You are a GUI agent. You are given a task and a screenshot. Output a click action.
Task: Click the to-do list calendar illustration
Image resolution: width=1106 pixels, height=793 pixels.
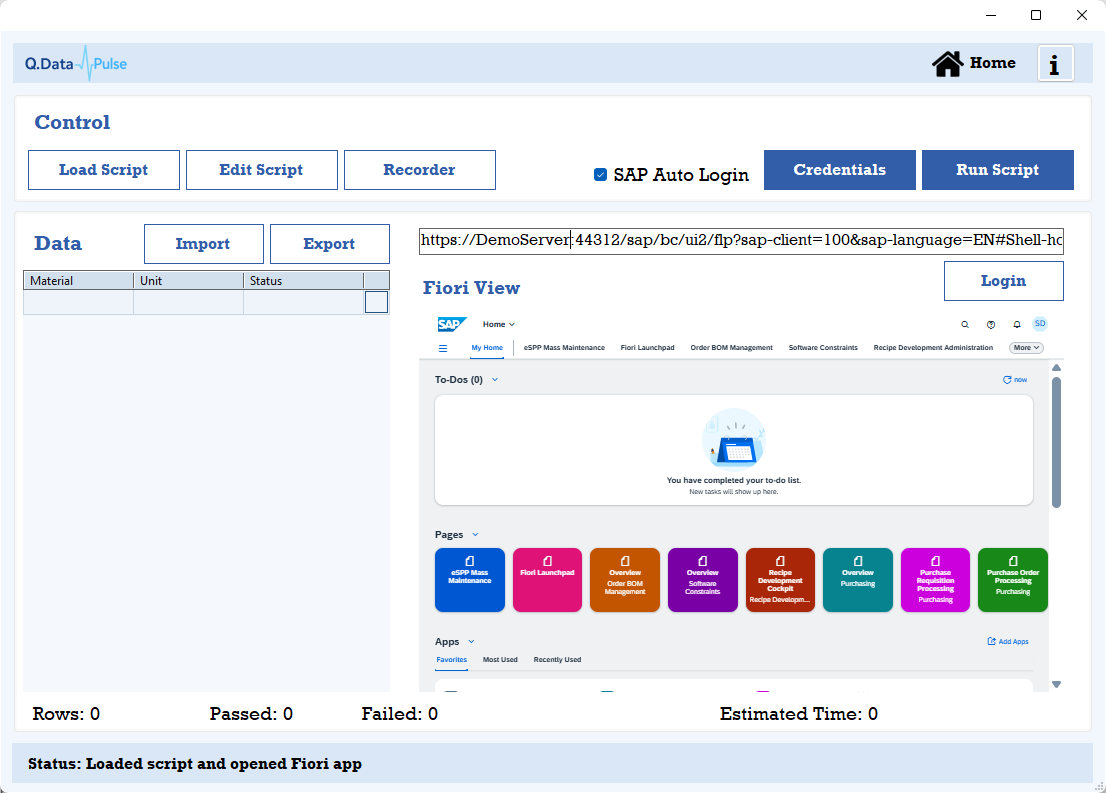tap(734, 439)
